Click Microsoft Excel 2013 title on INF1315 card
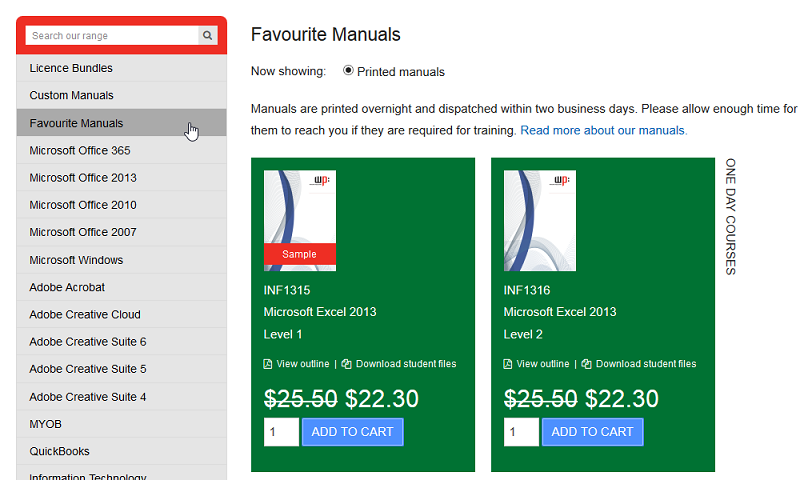 click(x=320, y=312)
